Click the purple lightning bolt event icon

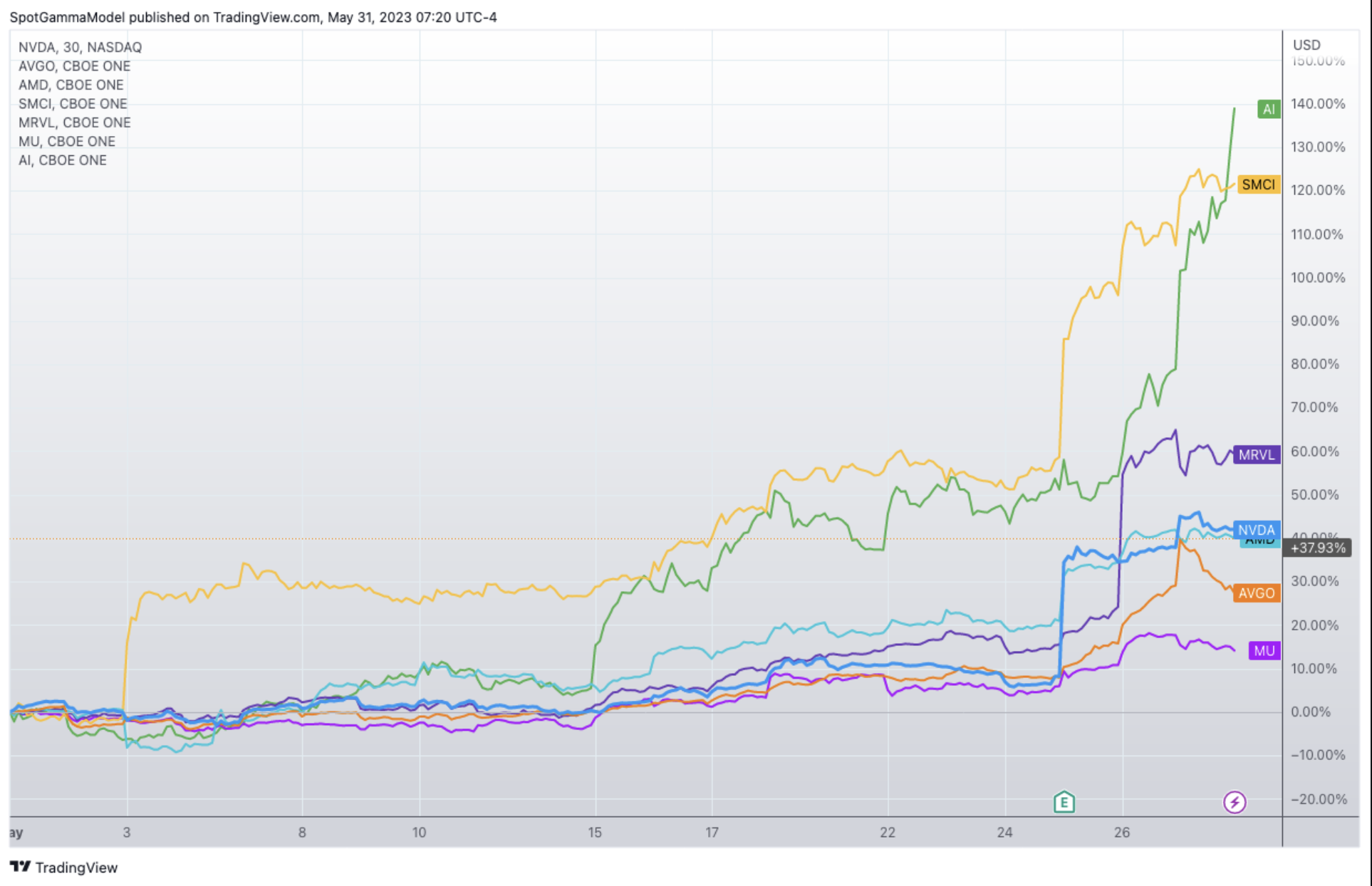coord(1234,803)
